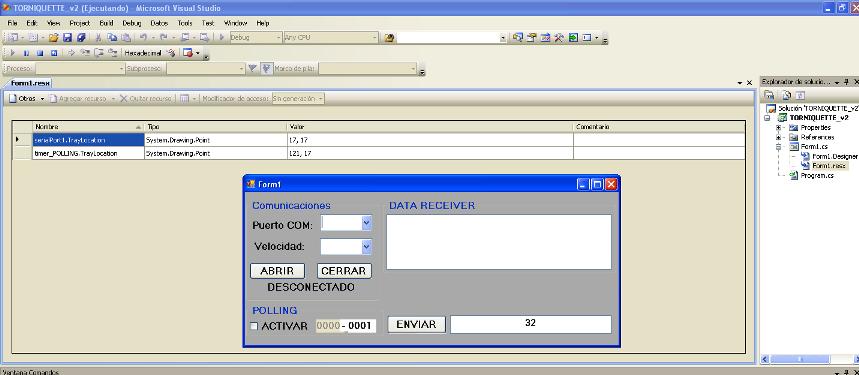Expand the Properties node in Solution Explorer

click(x=778, y=128)
